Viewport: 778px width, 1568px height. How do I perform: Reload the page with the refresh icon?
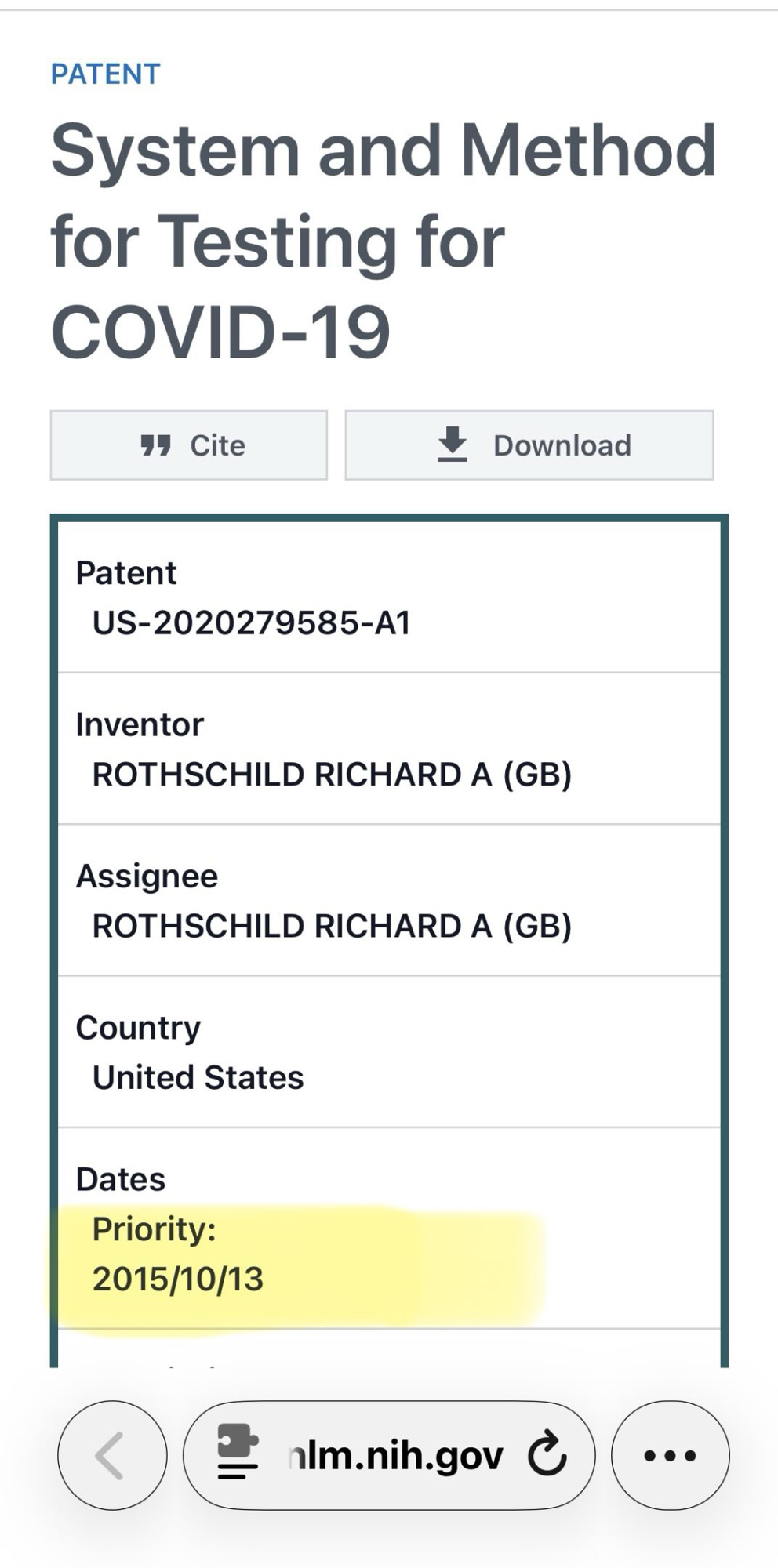coord(547,1454)
